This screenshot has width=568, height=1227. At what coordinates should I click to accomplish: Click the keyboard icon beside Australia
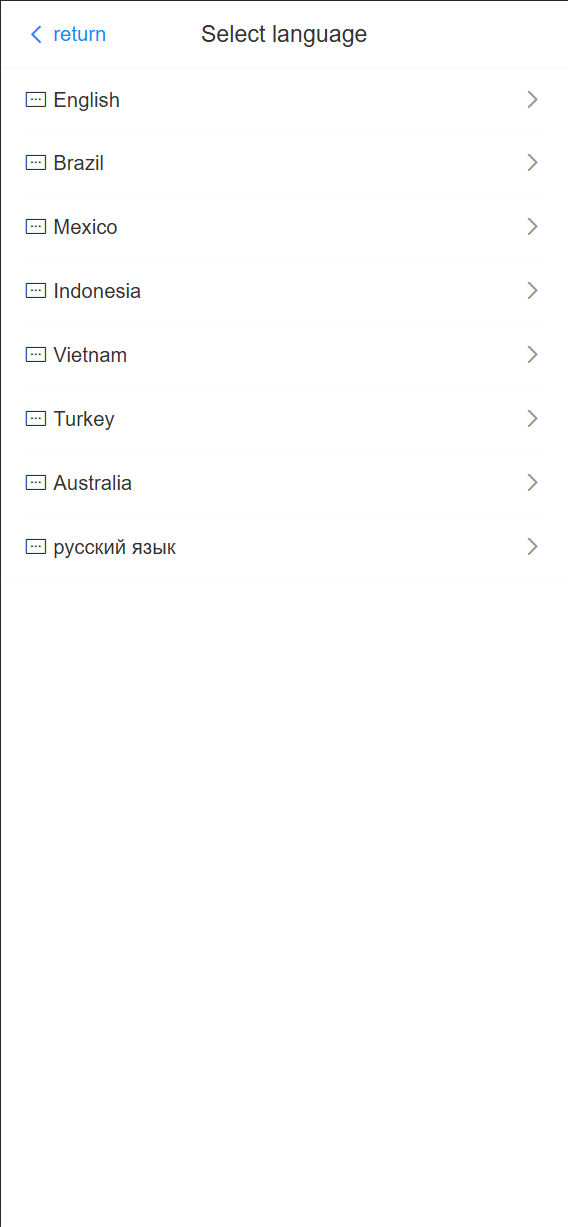pos(36,483)
